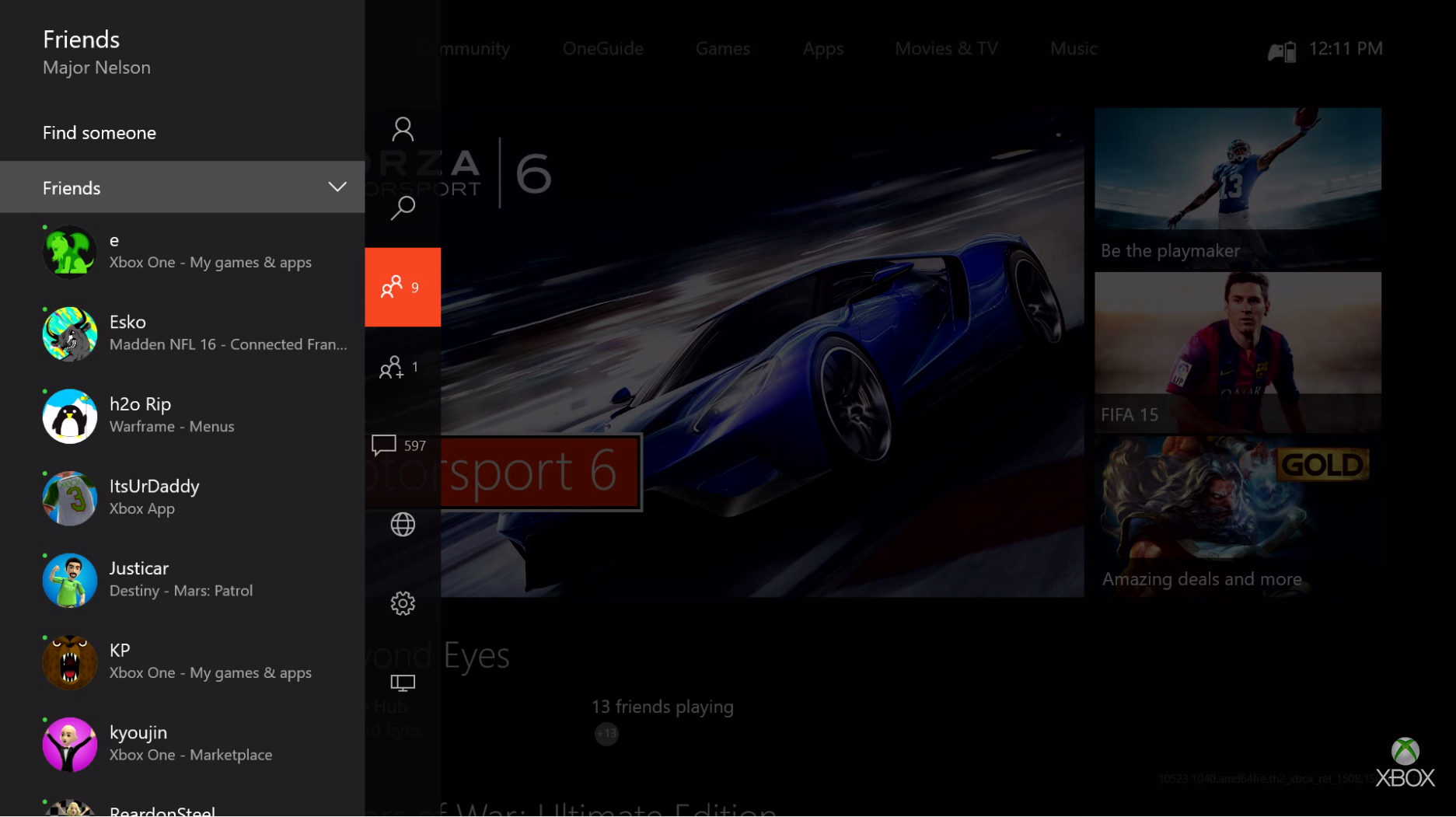
Task: Switch to the Apps tab
Action: [823, 49]
